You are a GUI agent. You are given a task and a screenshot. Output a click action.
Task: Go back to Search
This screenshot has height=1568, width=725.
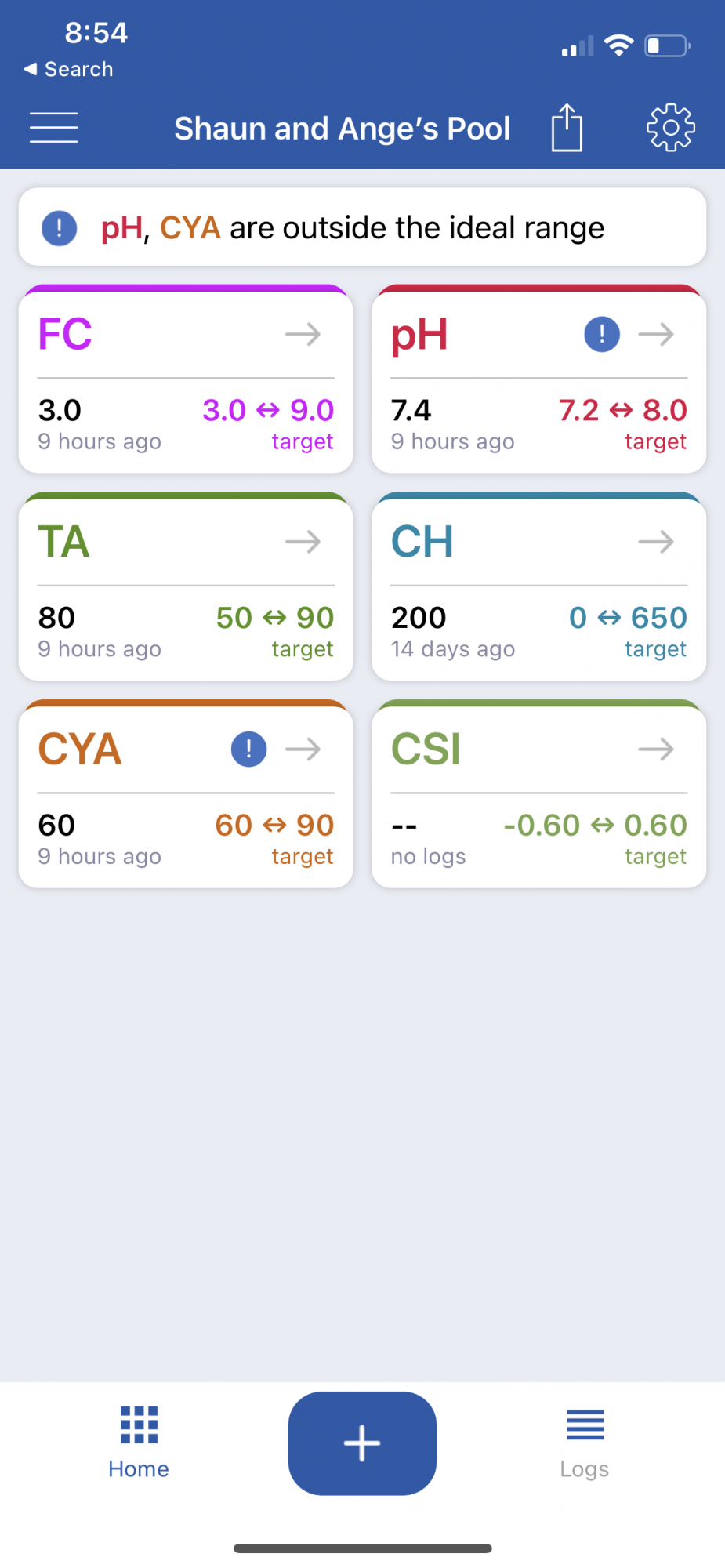point(69,69)
